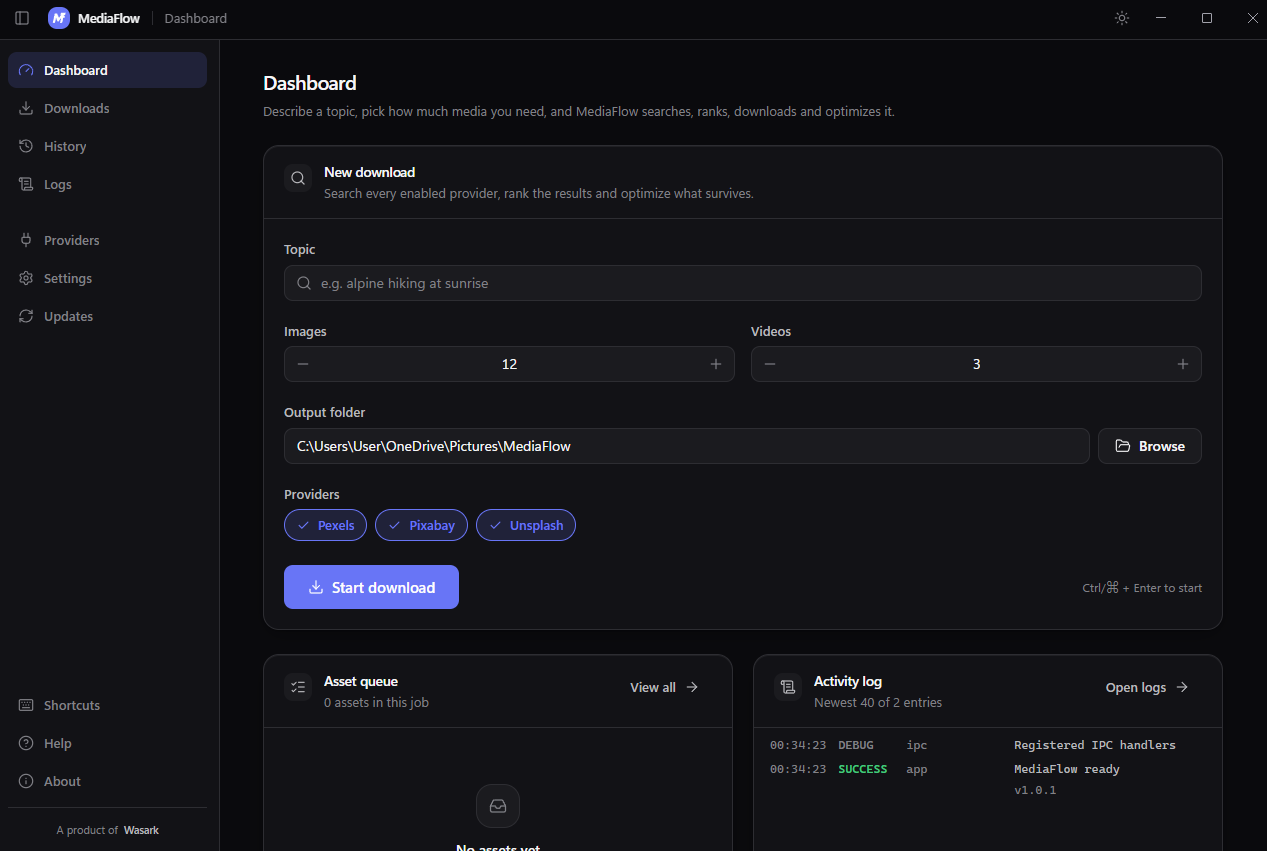Decrease Images count with minus button
The image size is (1267, 851).
[x=303, y=364]
